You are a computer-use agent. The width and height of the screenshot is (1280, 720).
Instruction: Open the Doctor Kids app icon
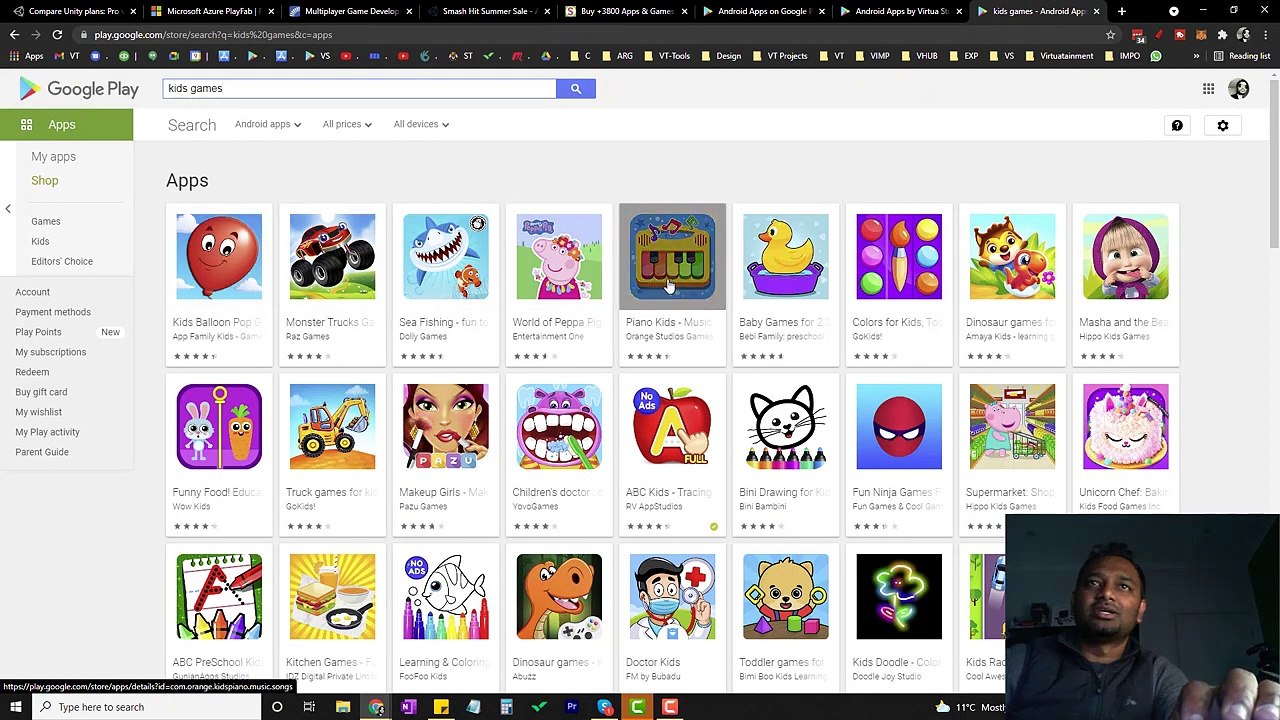click(672, 596)
